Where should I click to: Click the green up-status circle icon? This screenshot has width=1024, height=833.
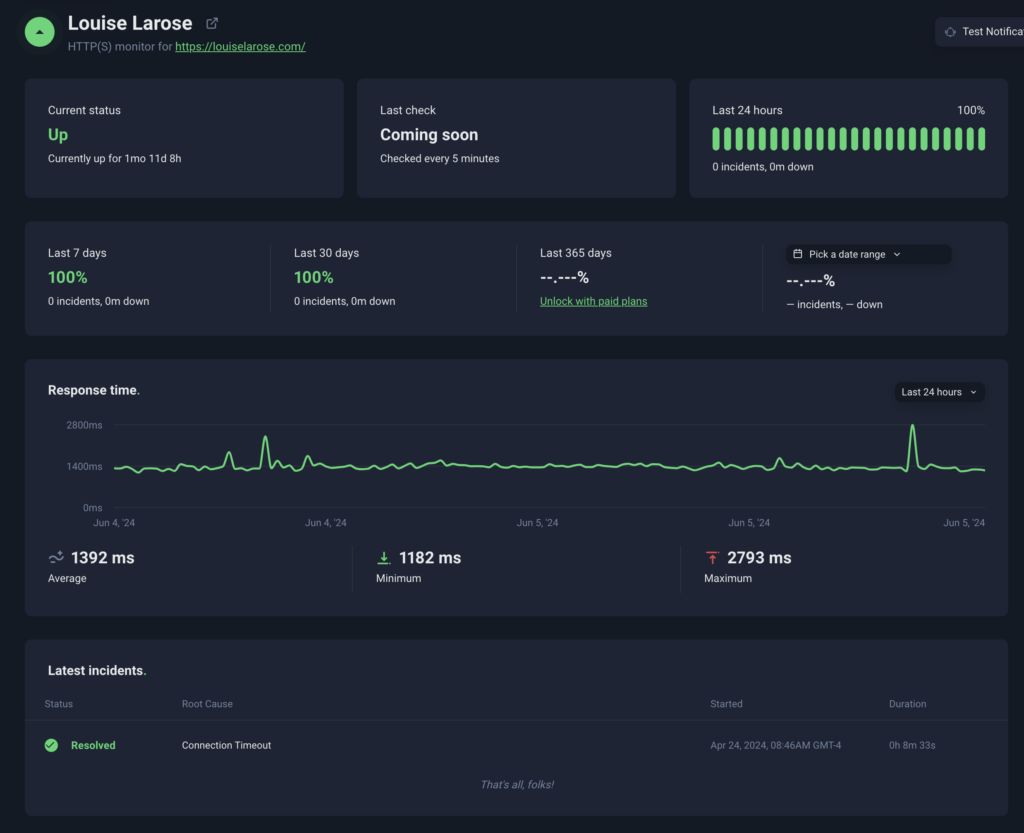click(39, 32)
